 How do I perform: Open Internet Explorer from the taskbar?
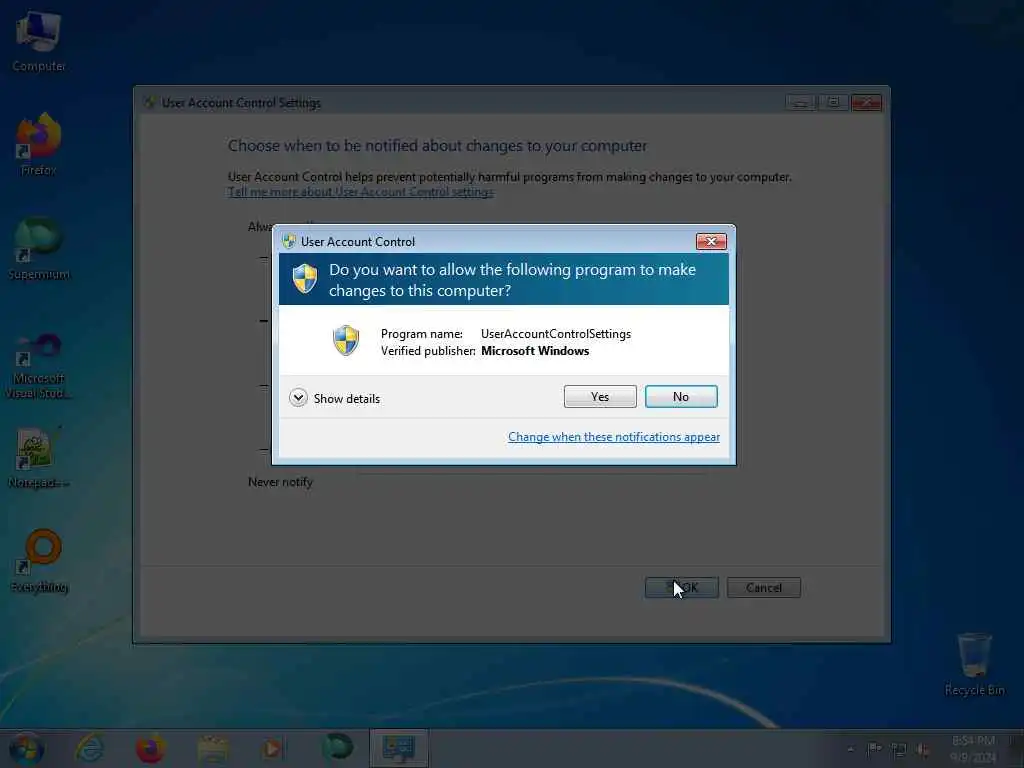click(89, 748)
